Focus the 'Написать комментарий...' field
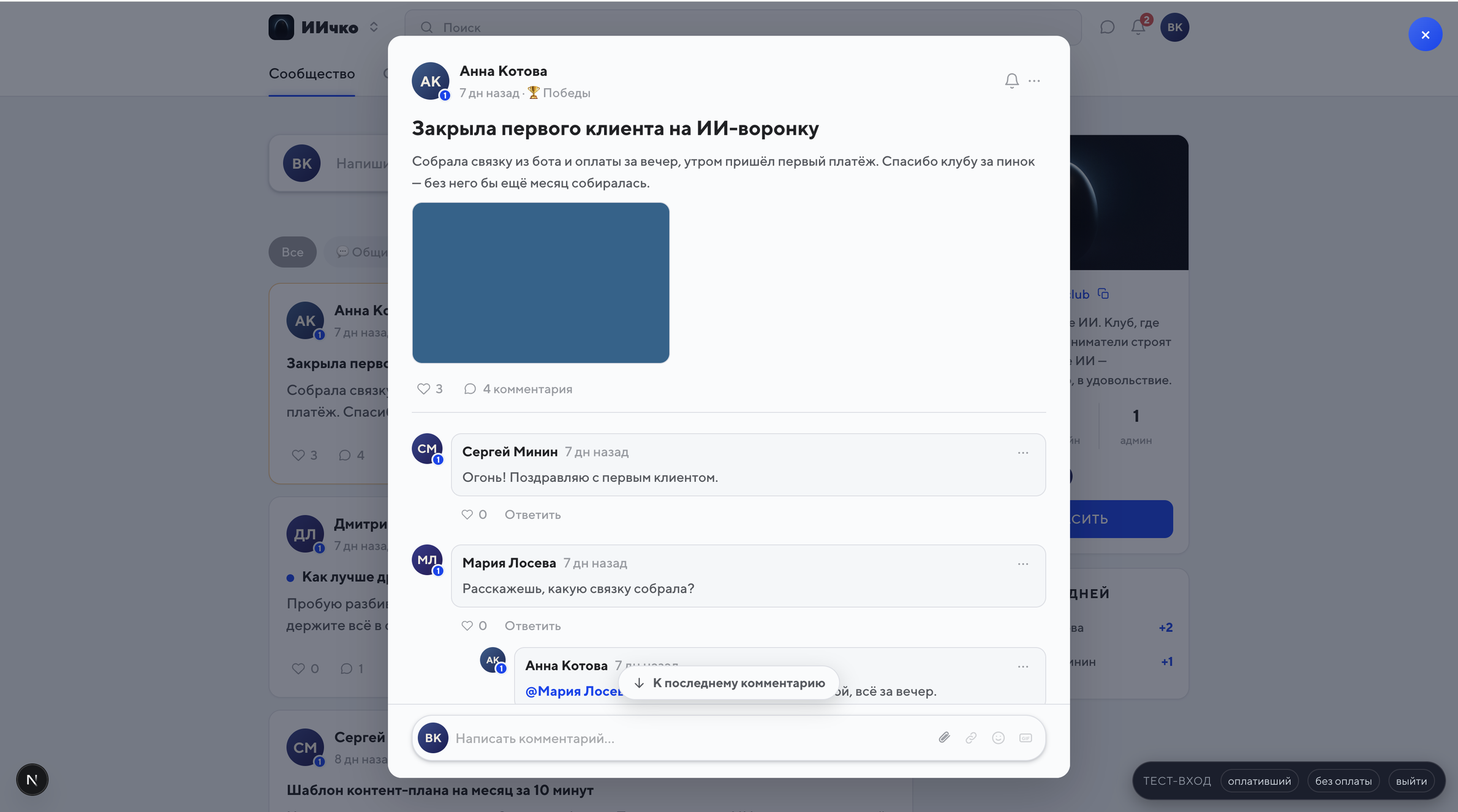1458x812 pixels. click(692, 739)
